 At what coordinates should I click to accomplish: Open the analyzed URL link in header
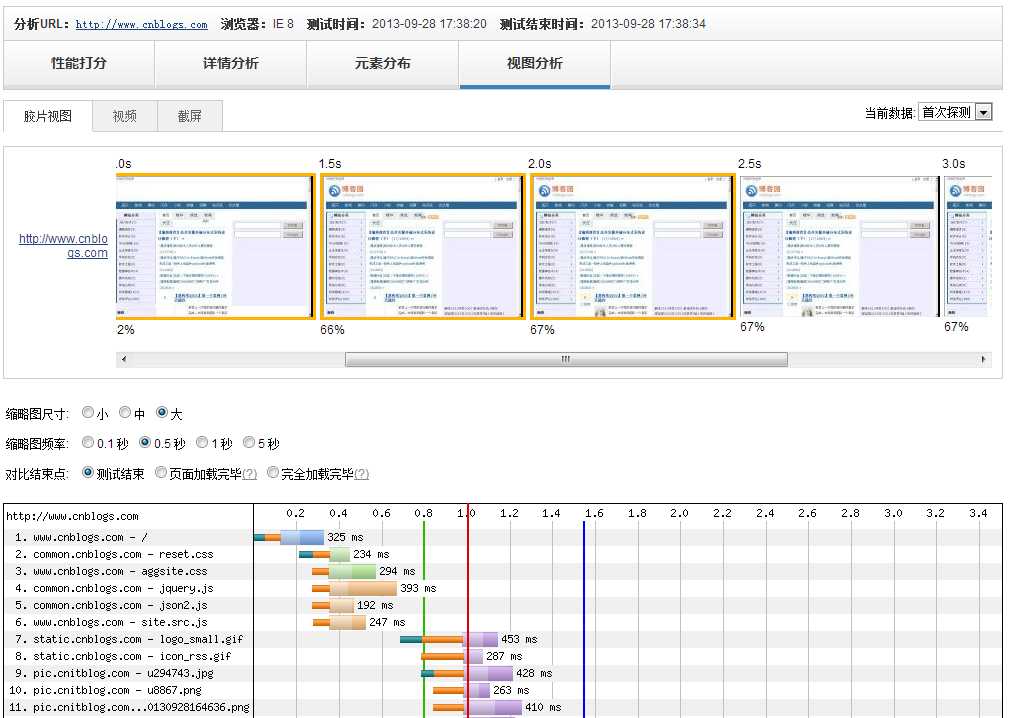tap(142, 24)
